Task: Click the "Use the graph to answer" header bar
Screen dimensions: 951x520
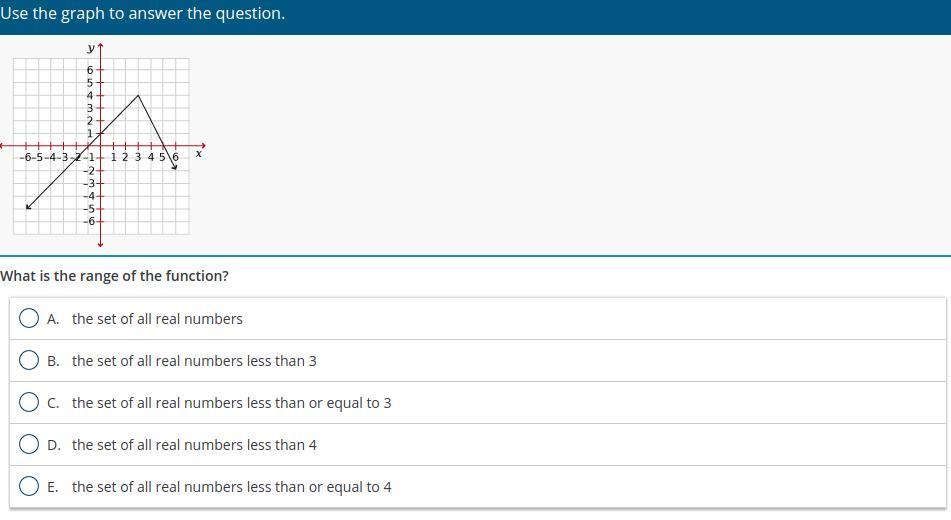Action: point(476,17)
